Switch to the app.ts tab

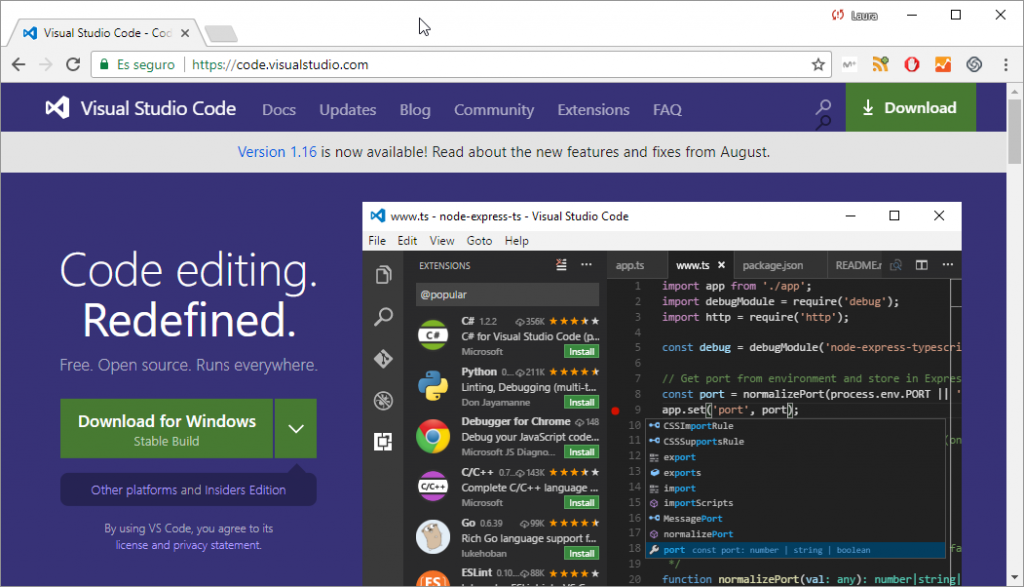(x=630, y=265)
